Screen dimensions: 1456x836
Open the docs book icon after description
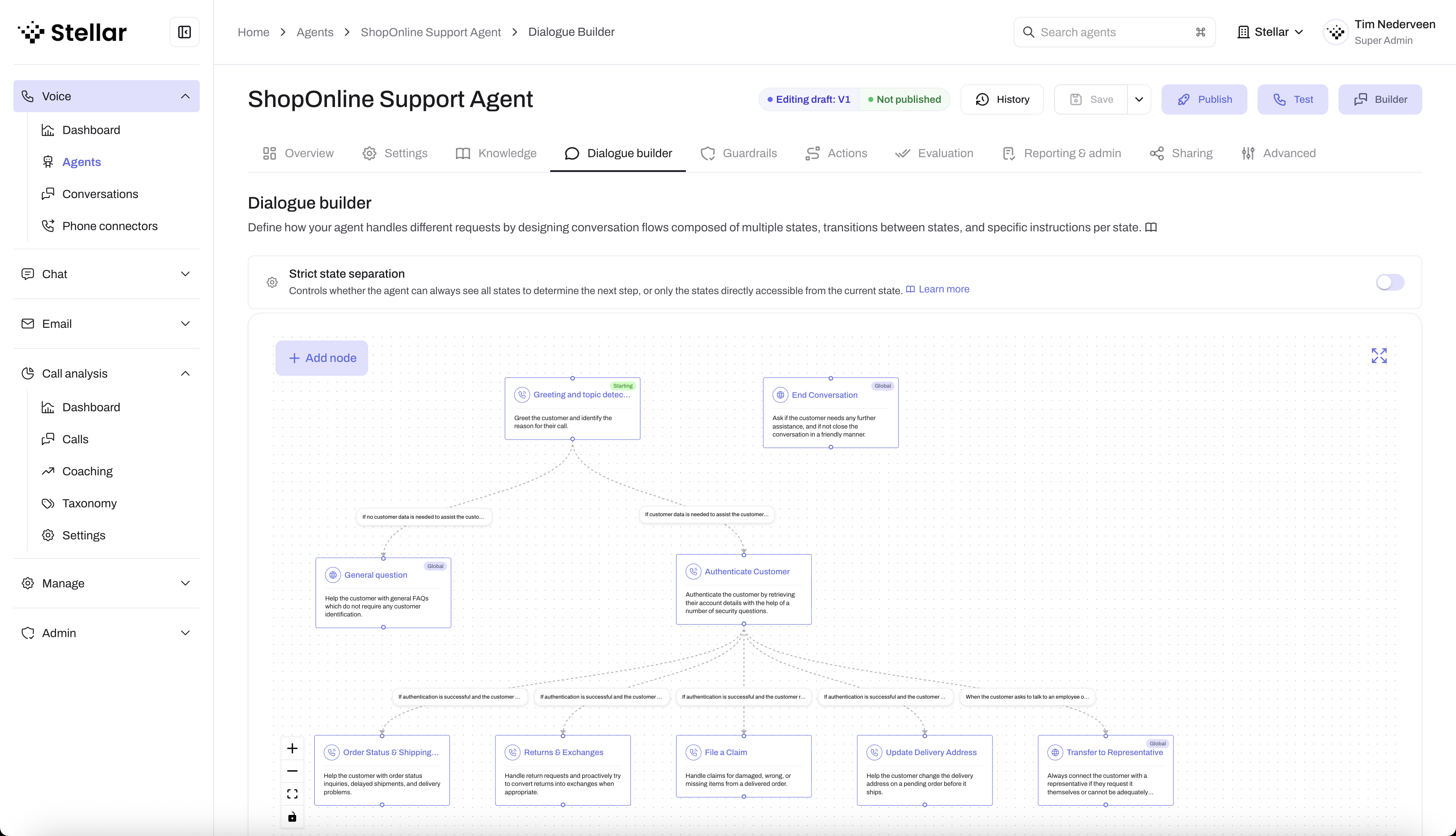coord(1151,228)
